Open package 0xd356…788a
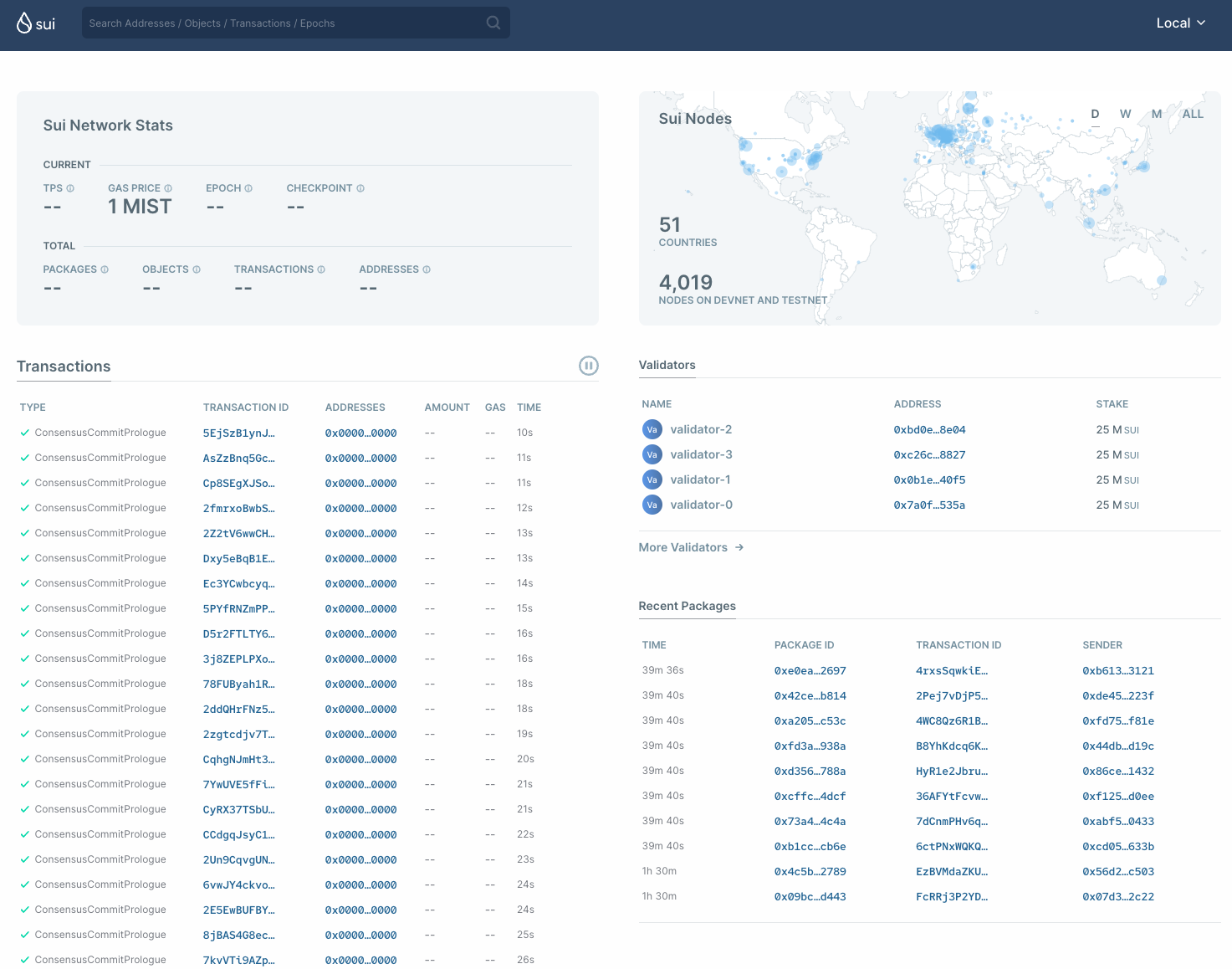This screenshot has height=969, width=1232. click(810, 771)
